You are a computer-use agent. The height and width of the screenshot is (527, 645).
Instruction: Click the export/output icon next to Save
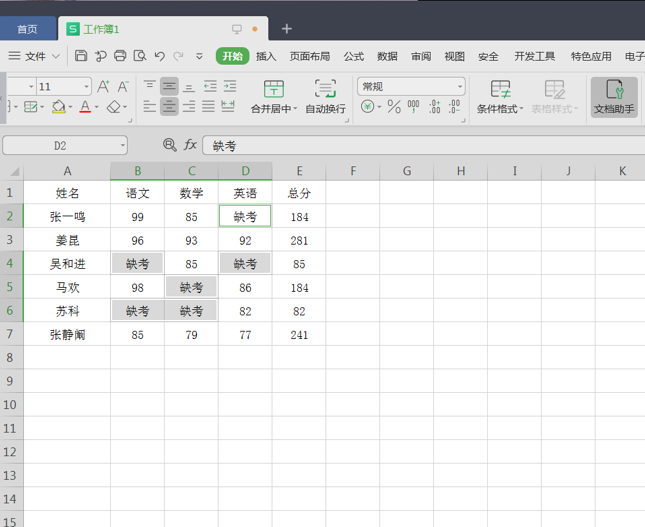pyautogui.click(x=100, y=56)
